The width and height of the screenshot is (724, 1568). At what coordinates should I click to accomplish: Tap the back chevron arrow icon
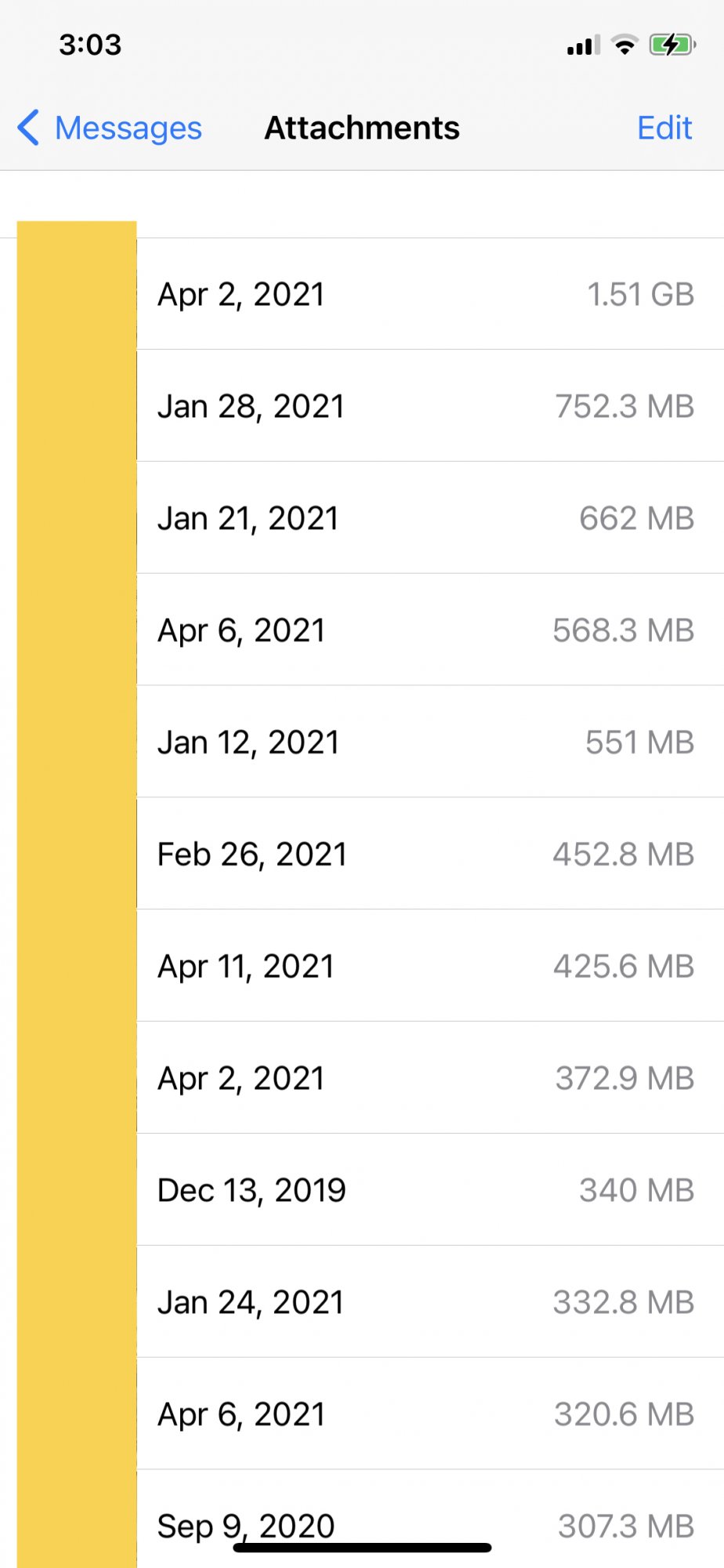(28, 128)
